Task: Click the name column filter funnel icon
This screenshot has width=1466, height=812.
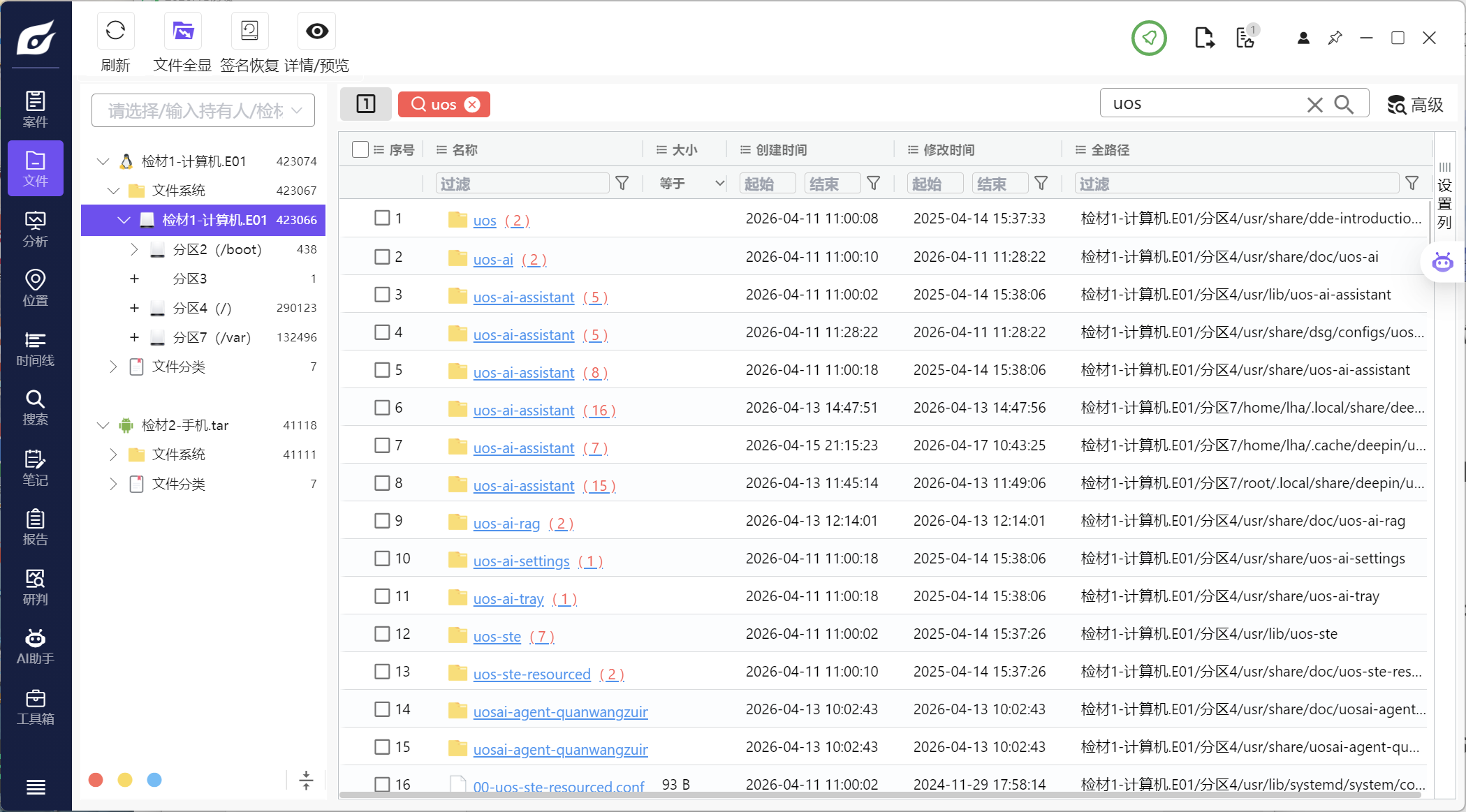Action: click(x=622, y=183)
